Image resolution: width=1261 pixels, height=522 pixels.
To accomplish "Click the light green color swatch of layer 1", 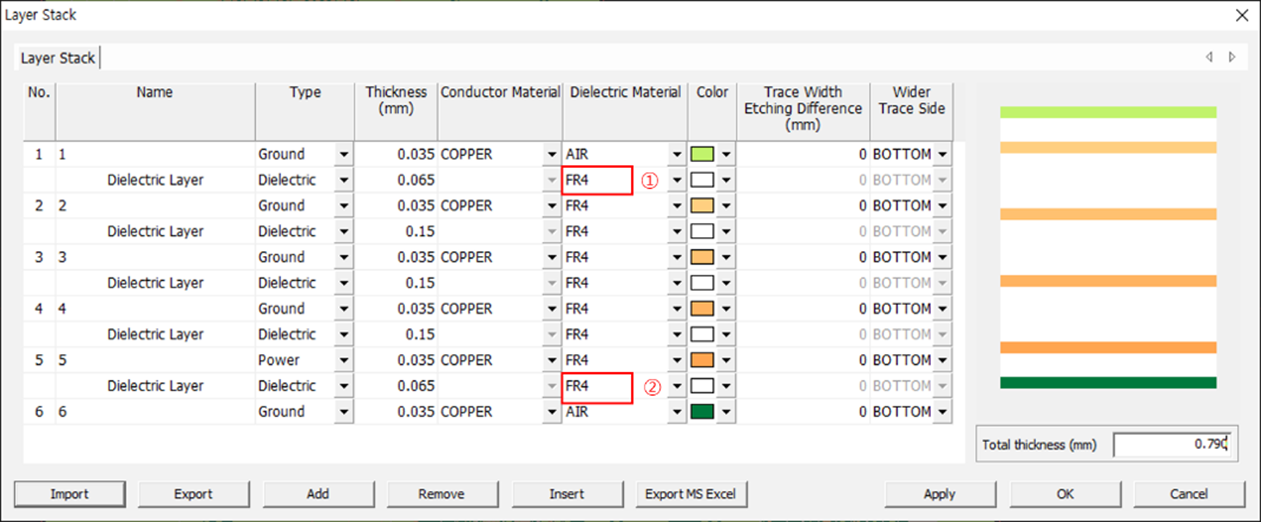I will (x=702, y=155).
